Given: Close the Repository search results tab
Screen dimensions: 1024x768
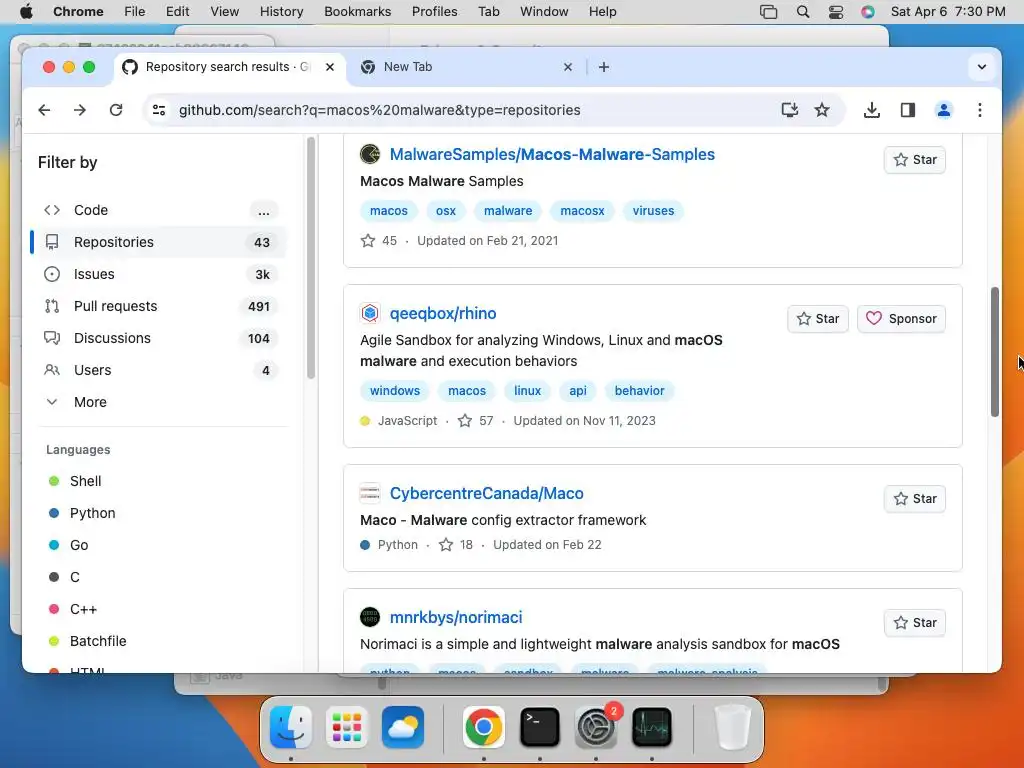Looking at the screenshot, I should pyautogui.click(x=330, y=67).
